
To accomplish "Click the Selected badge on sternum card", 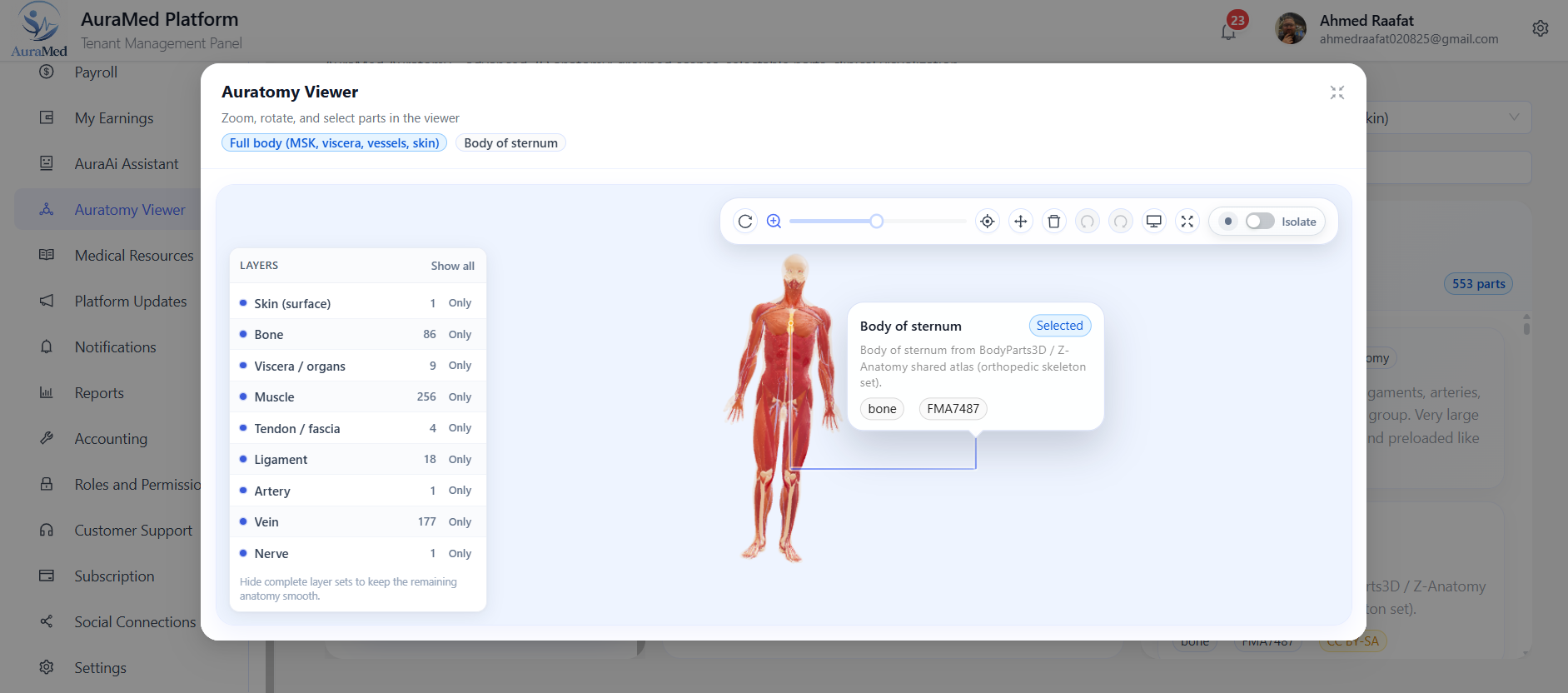I will (1059, 326).
